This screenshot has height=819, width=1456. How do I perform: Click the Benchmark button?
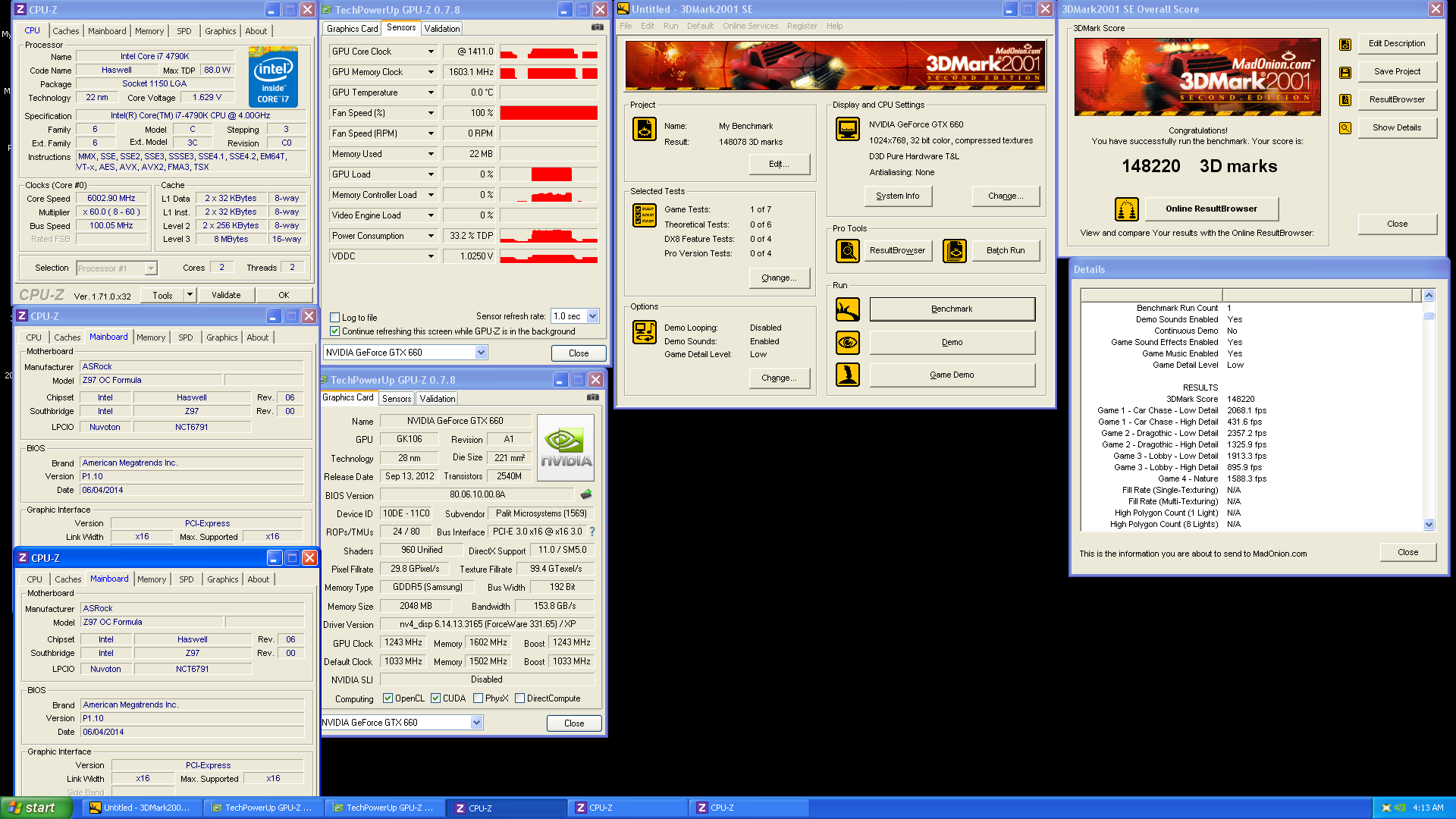click(x=952, y=309)
